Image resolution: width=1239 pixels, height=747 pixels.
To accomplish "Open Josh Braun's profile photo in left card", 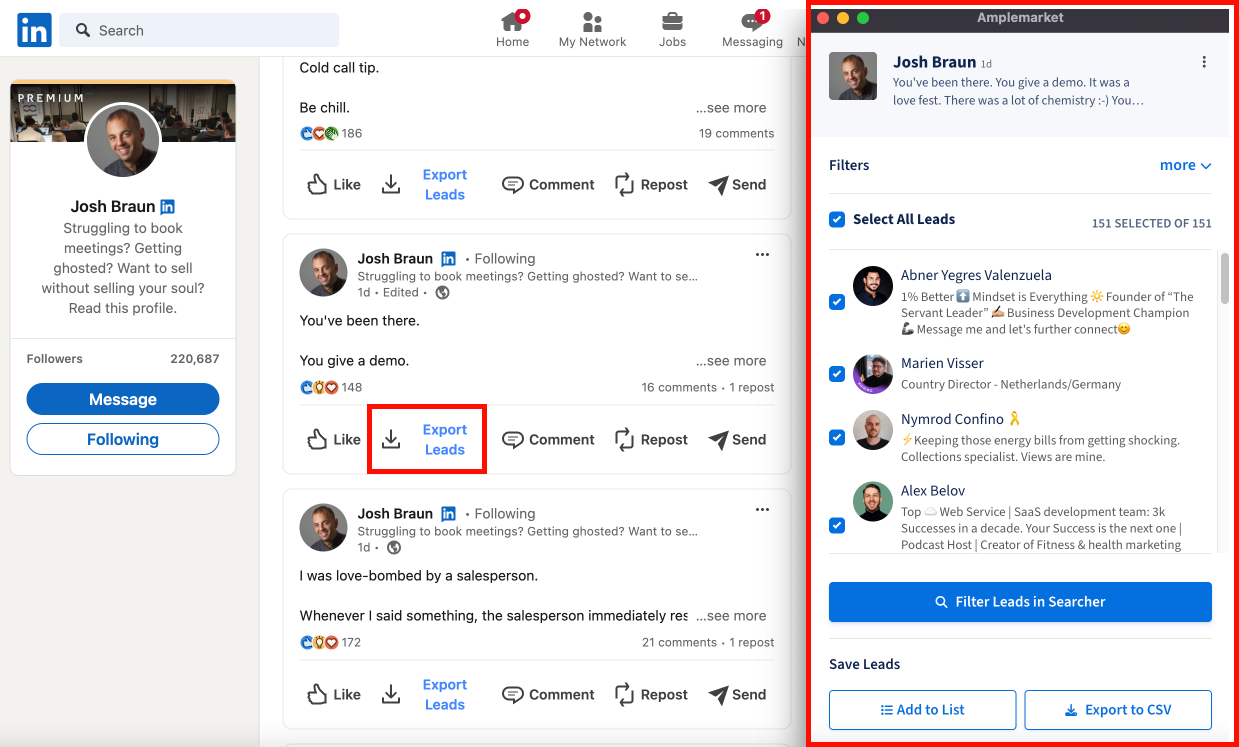I will pos(123,140).
